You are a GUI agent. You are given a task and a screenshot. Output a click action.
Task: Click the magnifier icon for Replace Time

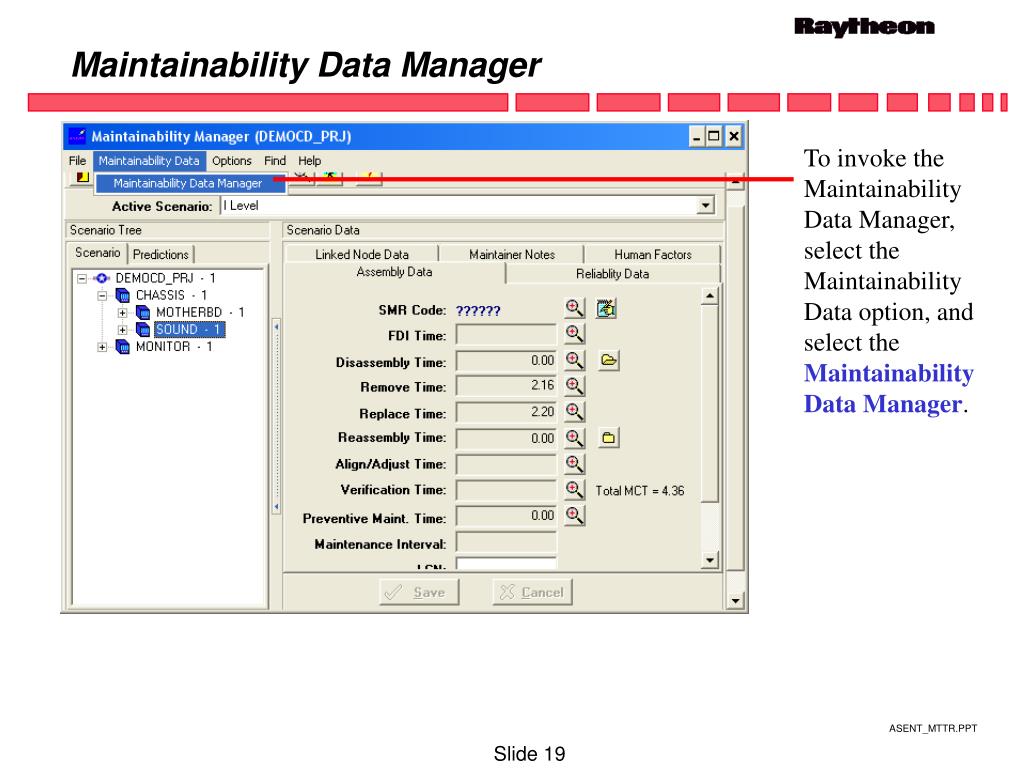[x=574, y=412]
